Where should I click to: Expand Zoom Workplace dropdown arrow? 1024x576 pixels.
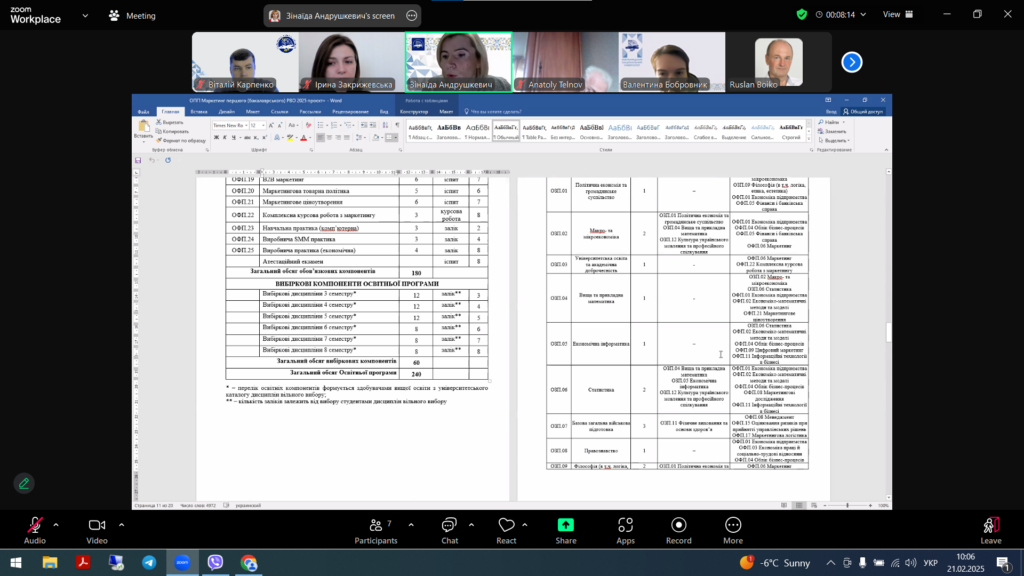coord(85,16)
